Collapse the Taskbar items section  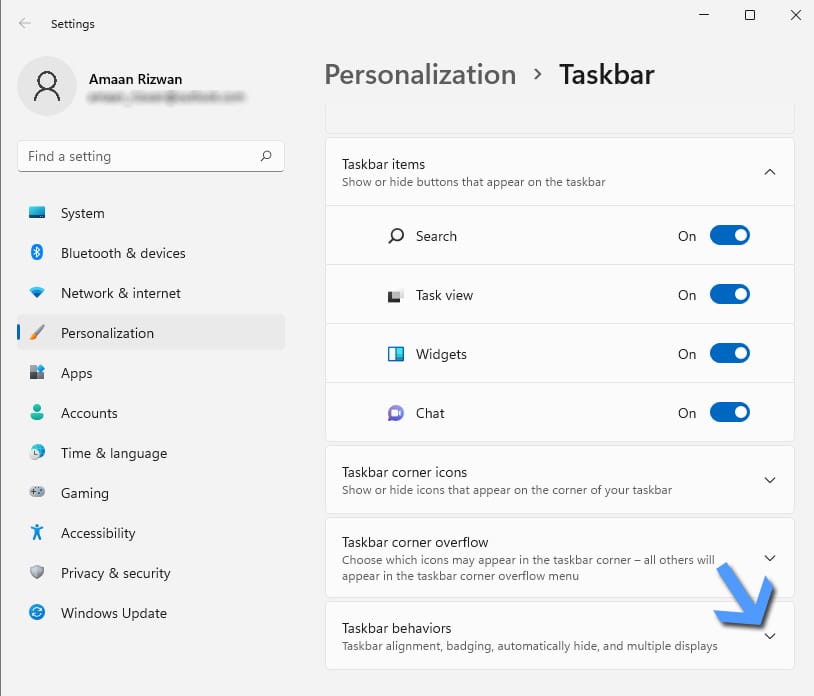point(769,171)
